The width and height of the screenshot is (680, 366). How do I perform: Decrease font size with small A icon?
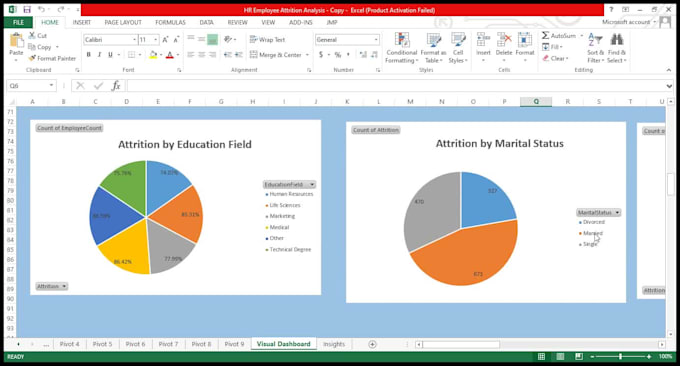[x=176, y=40]
